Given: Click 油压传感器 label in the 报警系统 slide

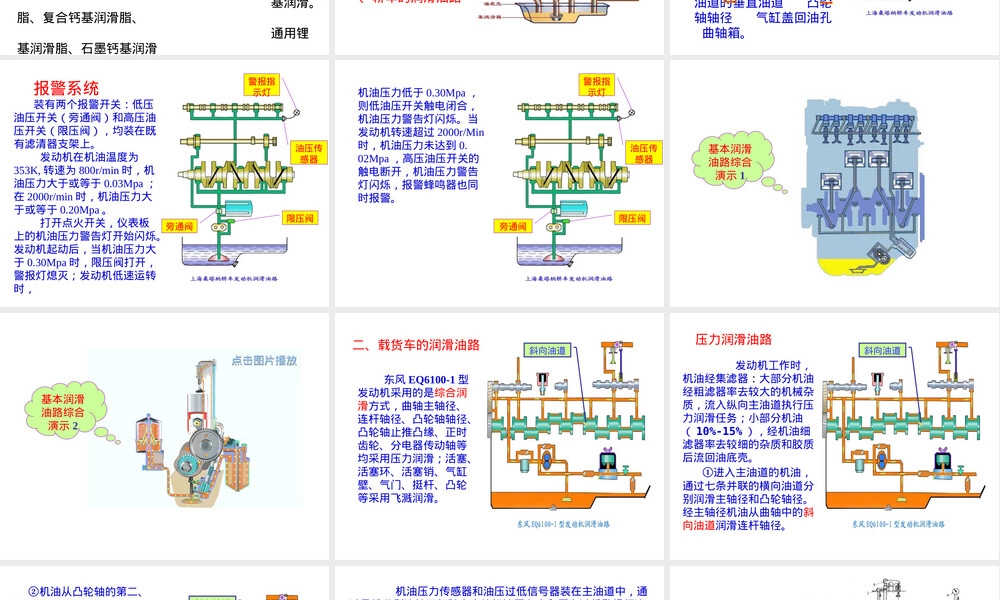Looking at the screenshot, I should 309,153.
